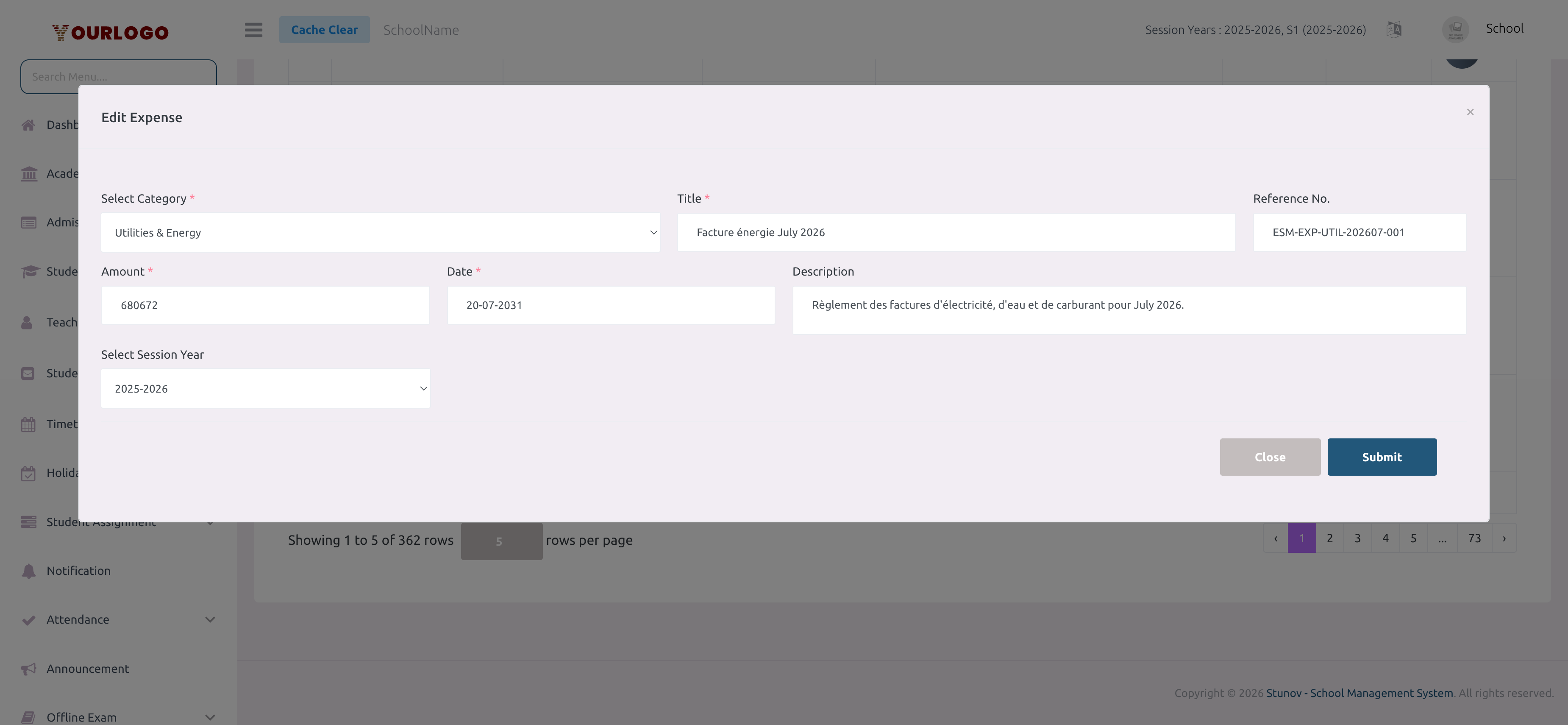Click inside the Search Menu field
The height and width of the screenshot is (725, 1568).
118,76
